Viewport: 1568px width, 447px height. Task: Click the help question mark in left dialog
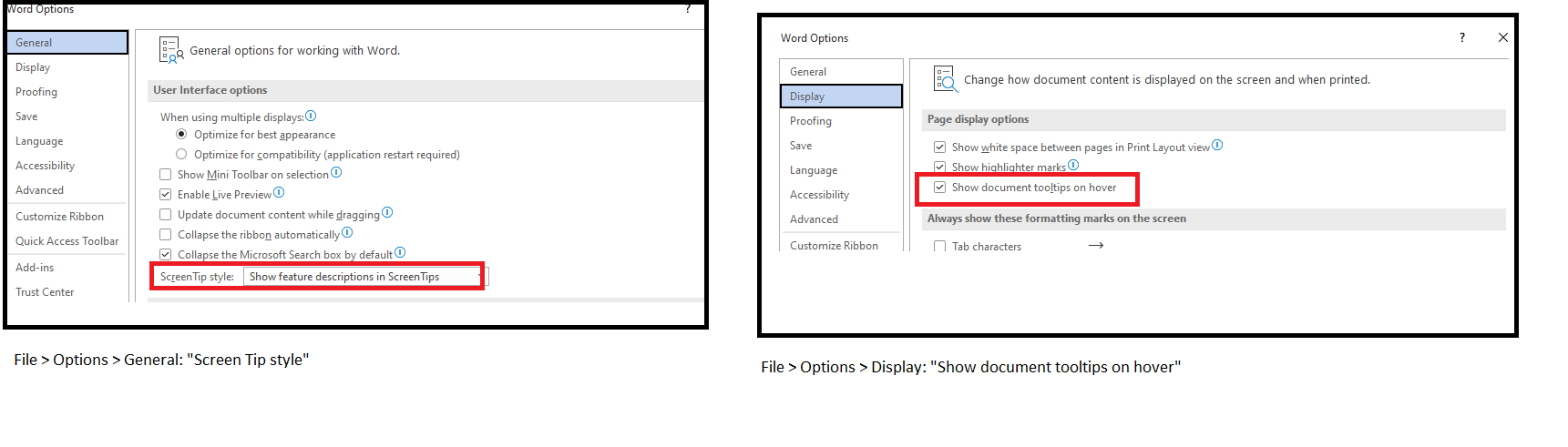pyautogui.click(x=688, y=8)
